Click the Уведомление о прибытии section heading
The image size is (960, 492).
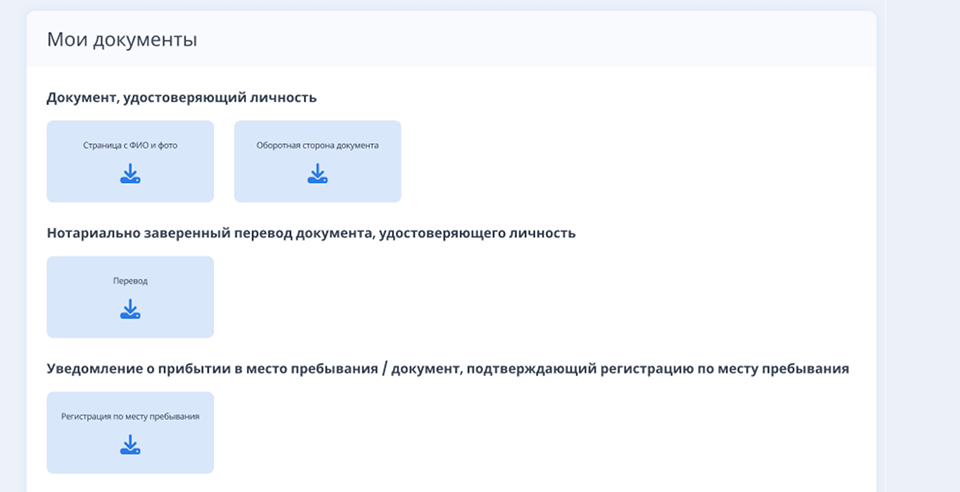click(447, 369)
